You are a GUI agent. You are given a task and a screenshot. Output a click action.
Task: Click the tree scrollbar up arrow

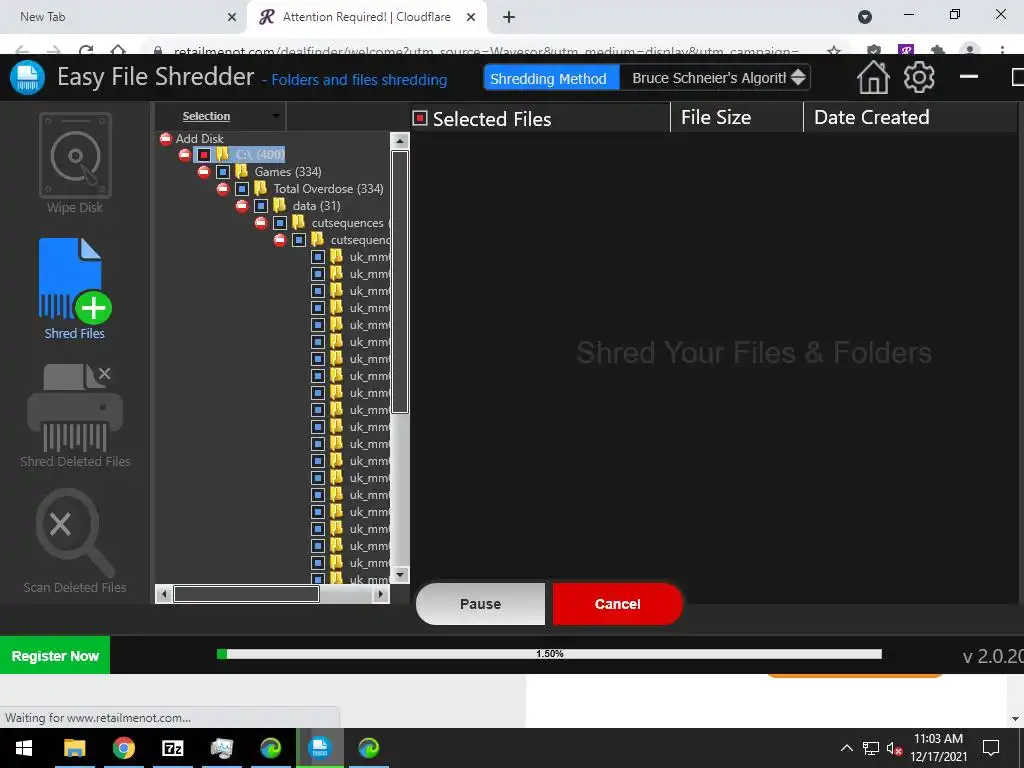(400, 140)
